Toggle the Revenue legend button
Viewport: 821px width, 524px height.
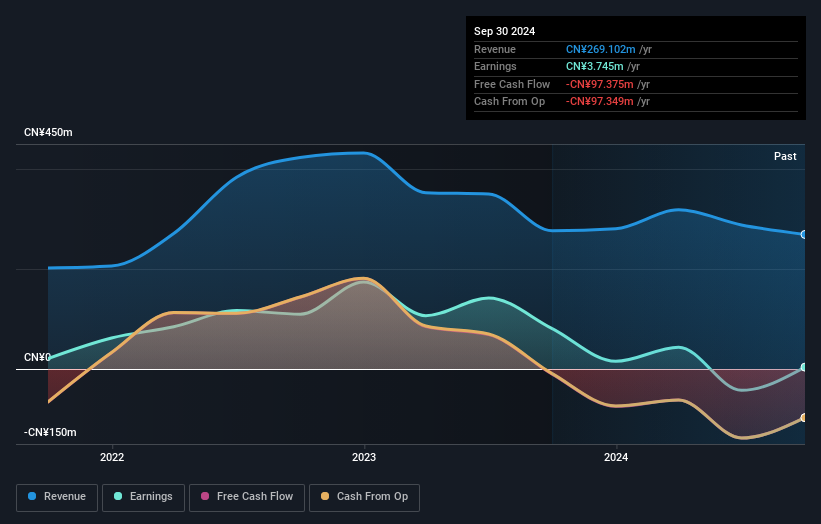tap(57, 497)
